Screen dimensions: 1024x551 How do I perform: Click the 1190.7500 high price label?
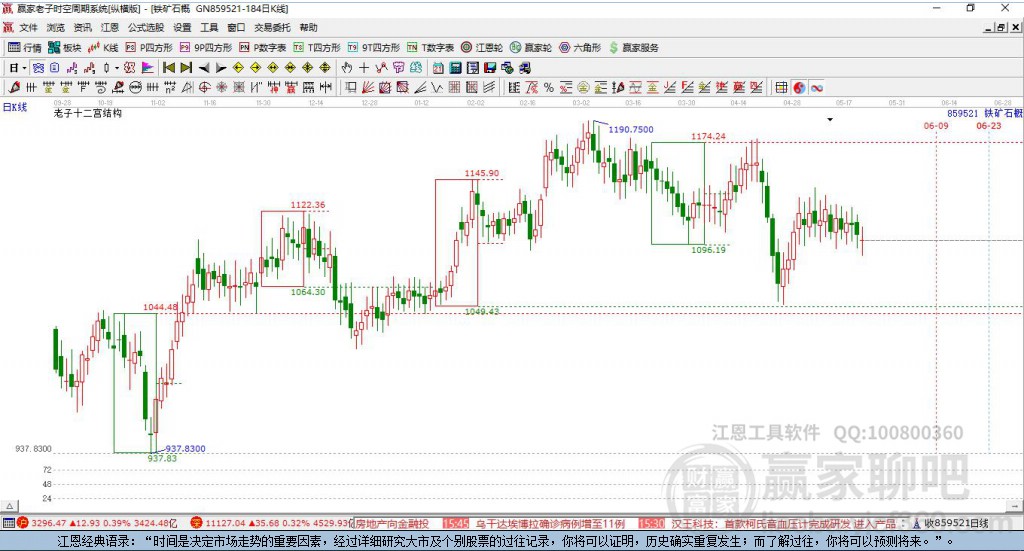(631, 129)
